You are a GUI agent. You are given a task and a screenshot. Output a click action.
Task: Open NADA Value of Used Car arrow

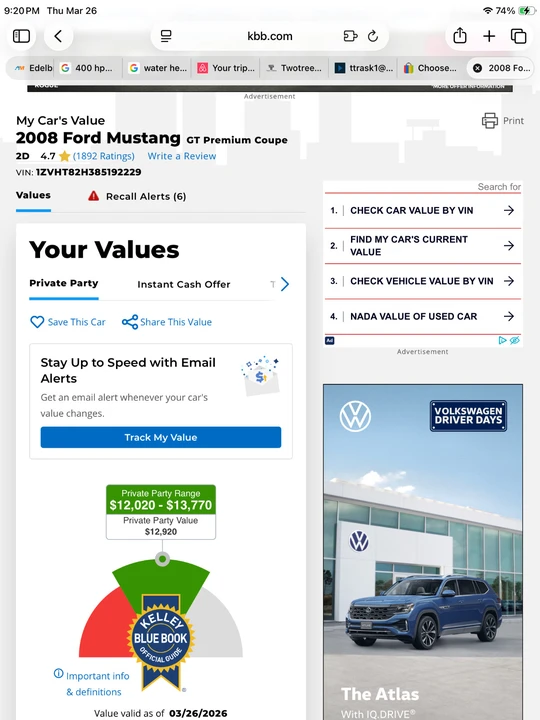[x=508, y=316]
